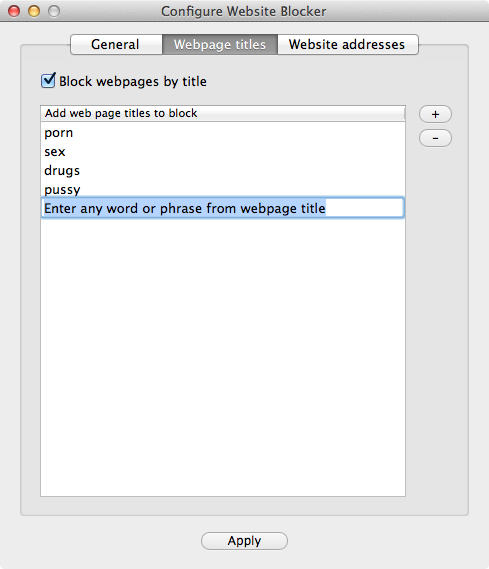Select the first blocked title entry
The width and height of the screenshot is (489, 569).
tap(223, 133)
